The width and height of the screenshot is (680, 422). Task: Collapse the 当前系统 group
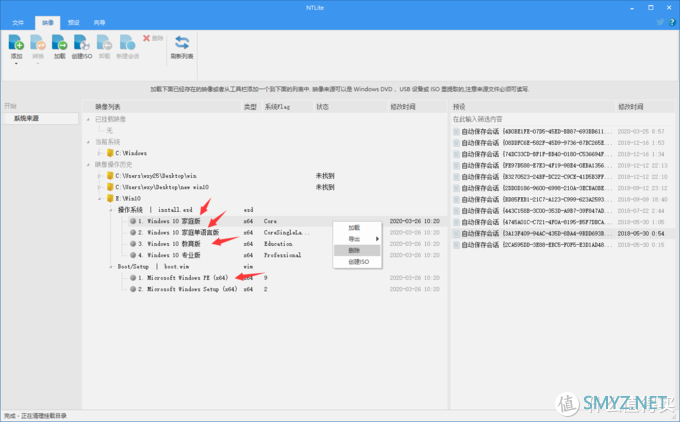click(88, 142)
